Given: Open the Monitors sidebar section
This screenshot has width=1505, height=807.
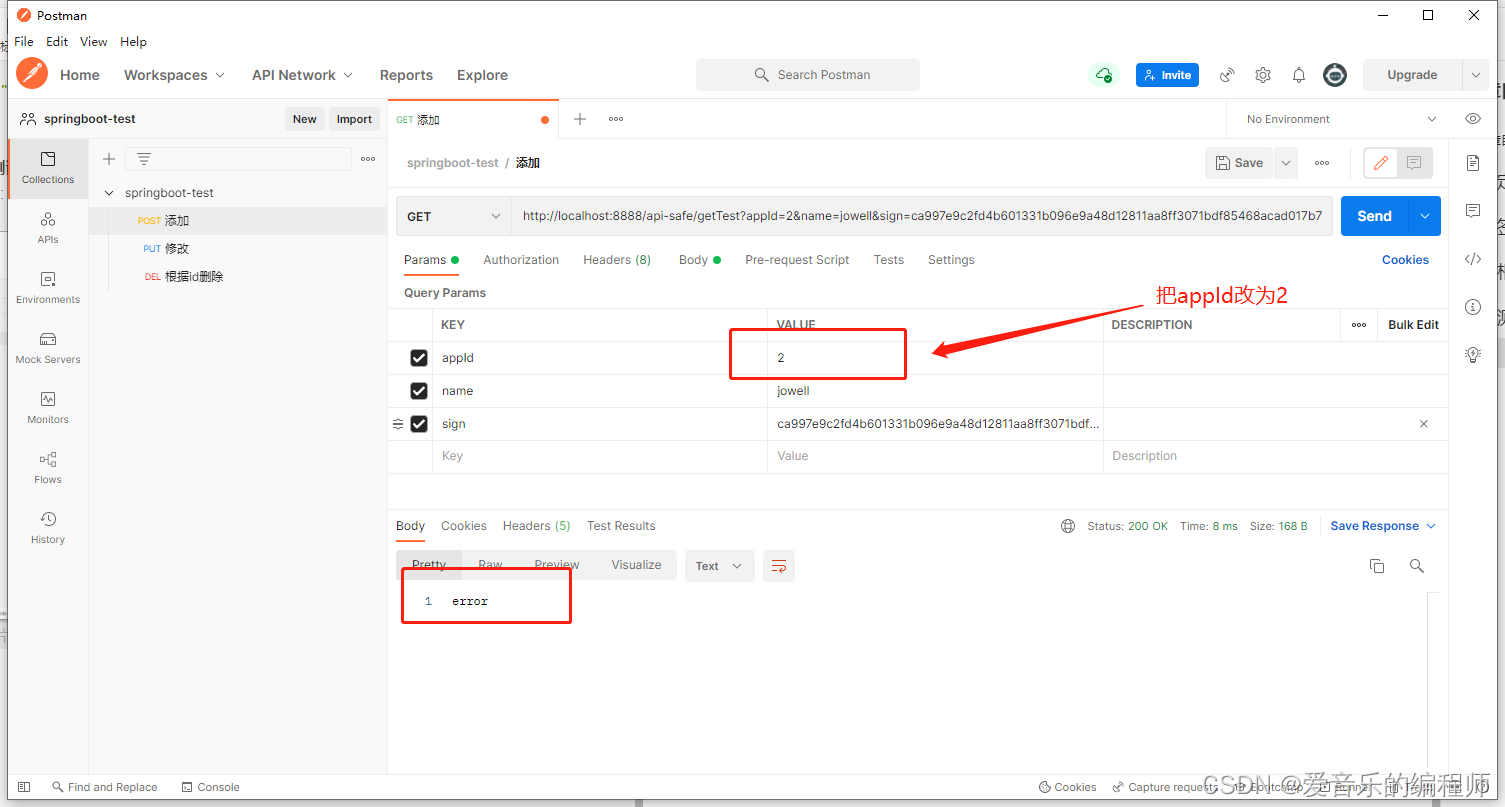Looking at the screenshot, I should [x=48, y=408].
